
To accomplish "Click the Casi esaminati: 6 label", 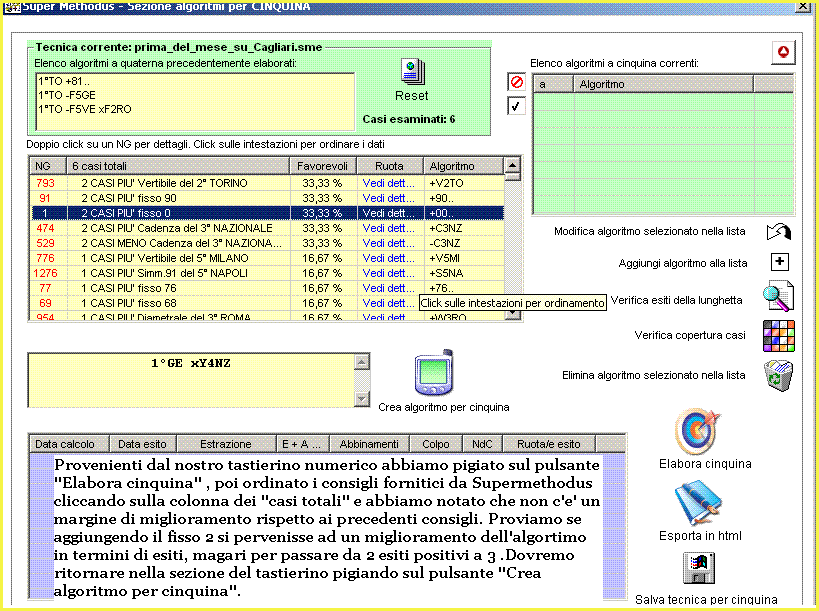I will (x=409, y=119).
